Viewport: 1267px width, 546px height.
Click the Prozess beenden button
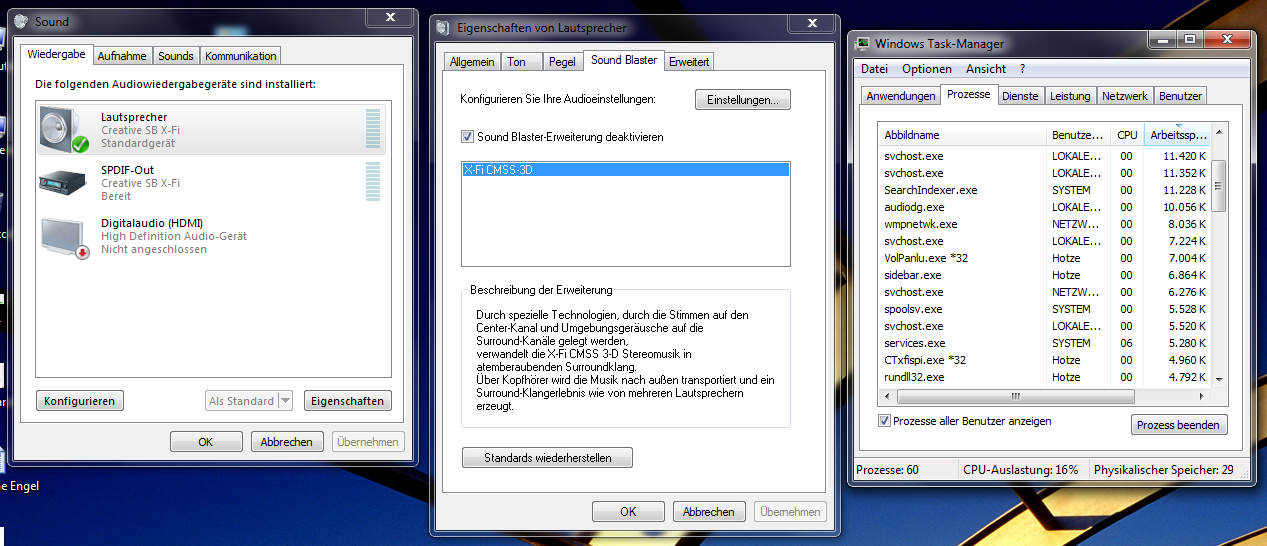(x=1179, y=425)
